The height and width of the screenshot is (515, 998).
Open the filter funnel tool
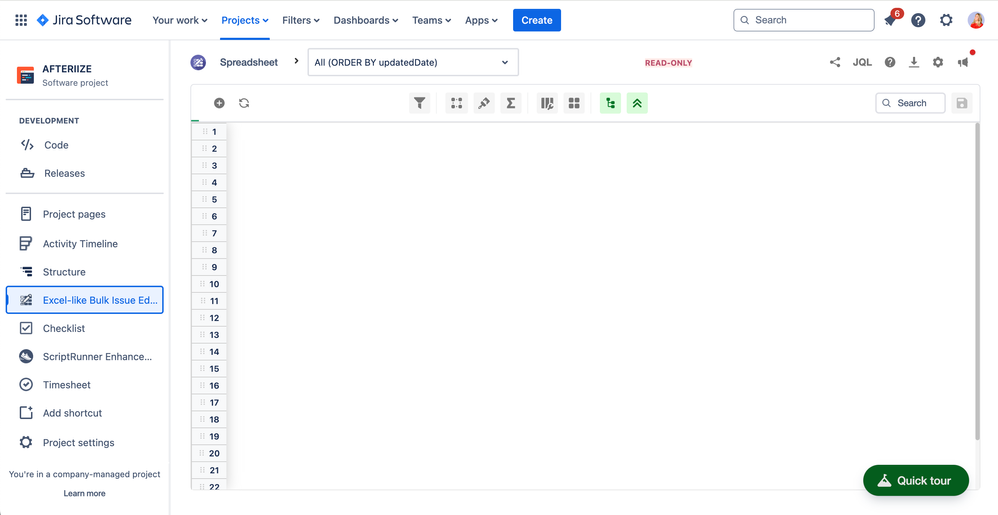pos(419,103)
